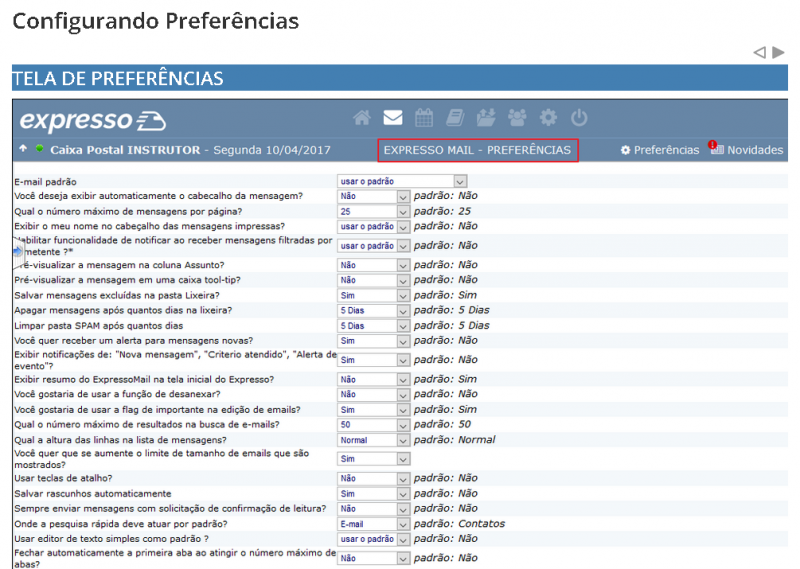Open função de desanexar dropdown
Image resolution: width=800 pixels, height=569 pixels.
click(373, 394)
